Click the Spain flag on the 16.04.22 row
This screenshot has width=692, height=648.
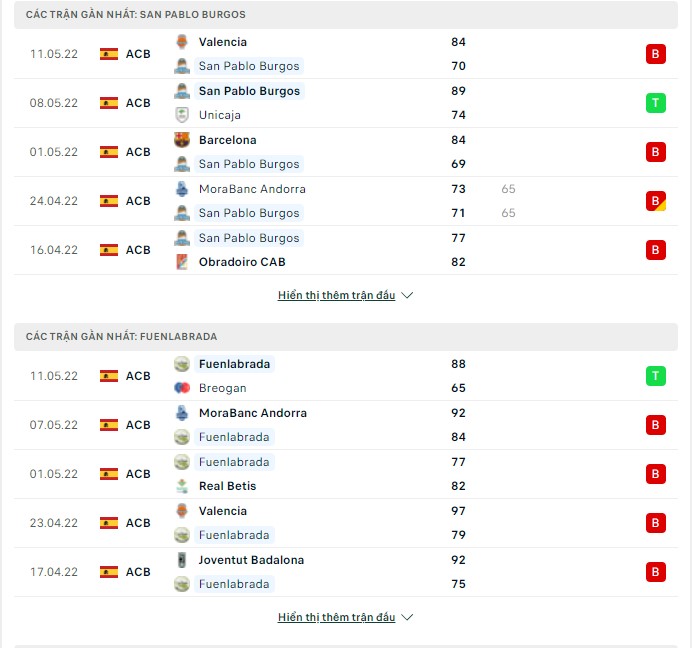[x=109, y=250]
